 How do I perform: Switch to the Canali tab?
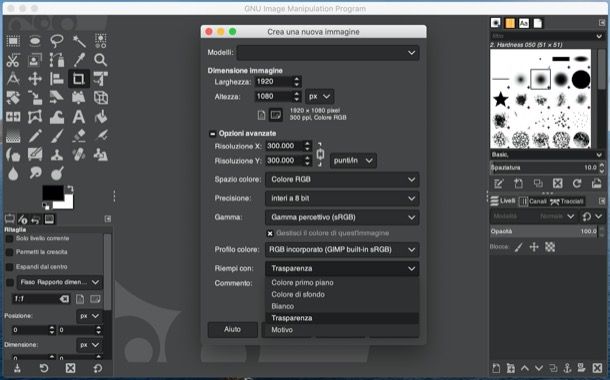pyautogui.click(x=533, y=201)
